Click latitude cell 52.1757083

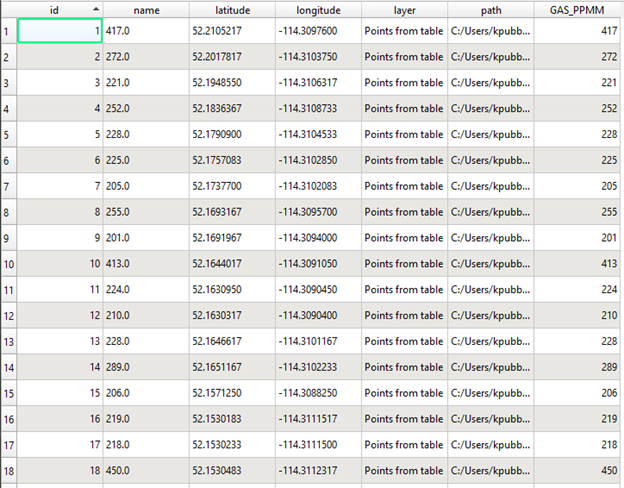click(232, 160)
